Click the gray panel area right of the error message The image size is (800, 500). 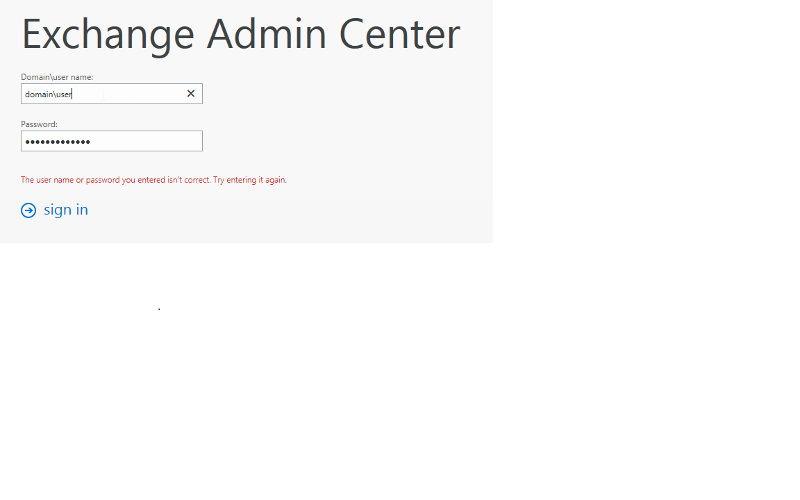[x=388, y=180]
